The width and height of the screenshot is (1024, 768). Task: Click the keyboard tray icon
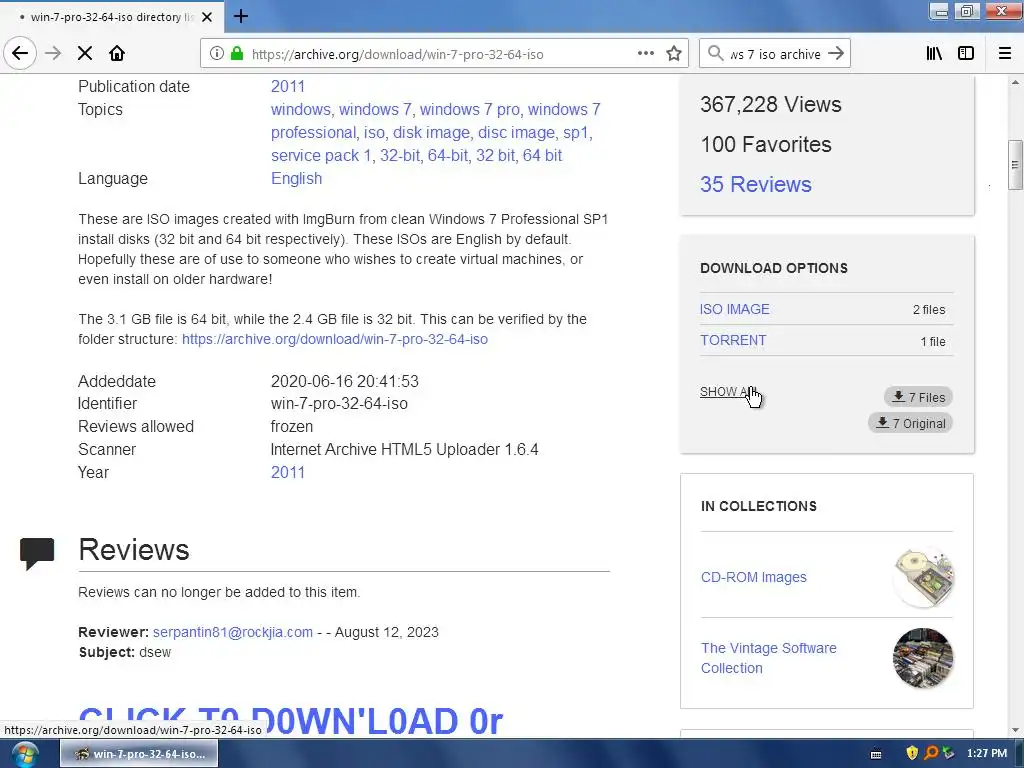876,754
